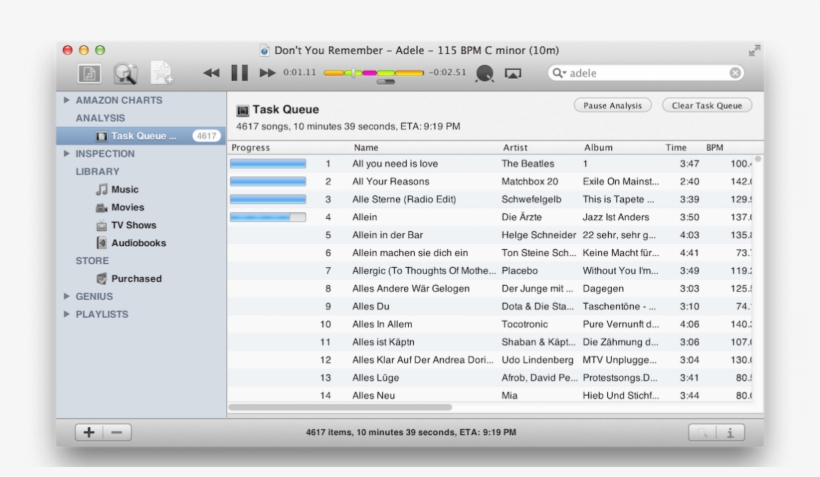The width and height of the screenshot is (820, 477).
Task: Click the colored song position waveform bar
Action: tap(373, 73)
